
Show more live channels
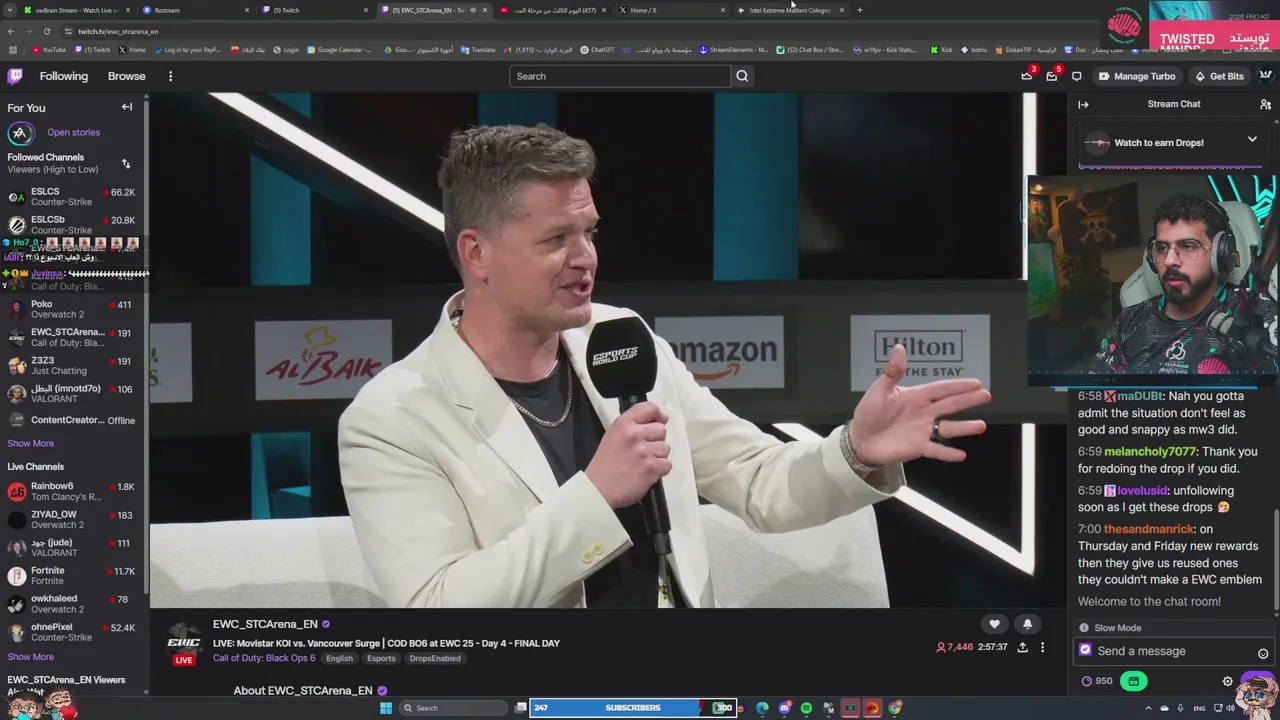(31, 657)
